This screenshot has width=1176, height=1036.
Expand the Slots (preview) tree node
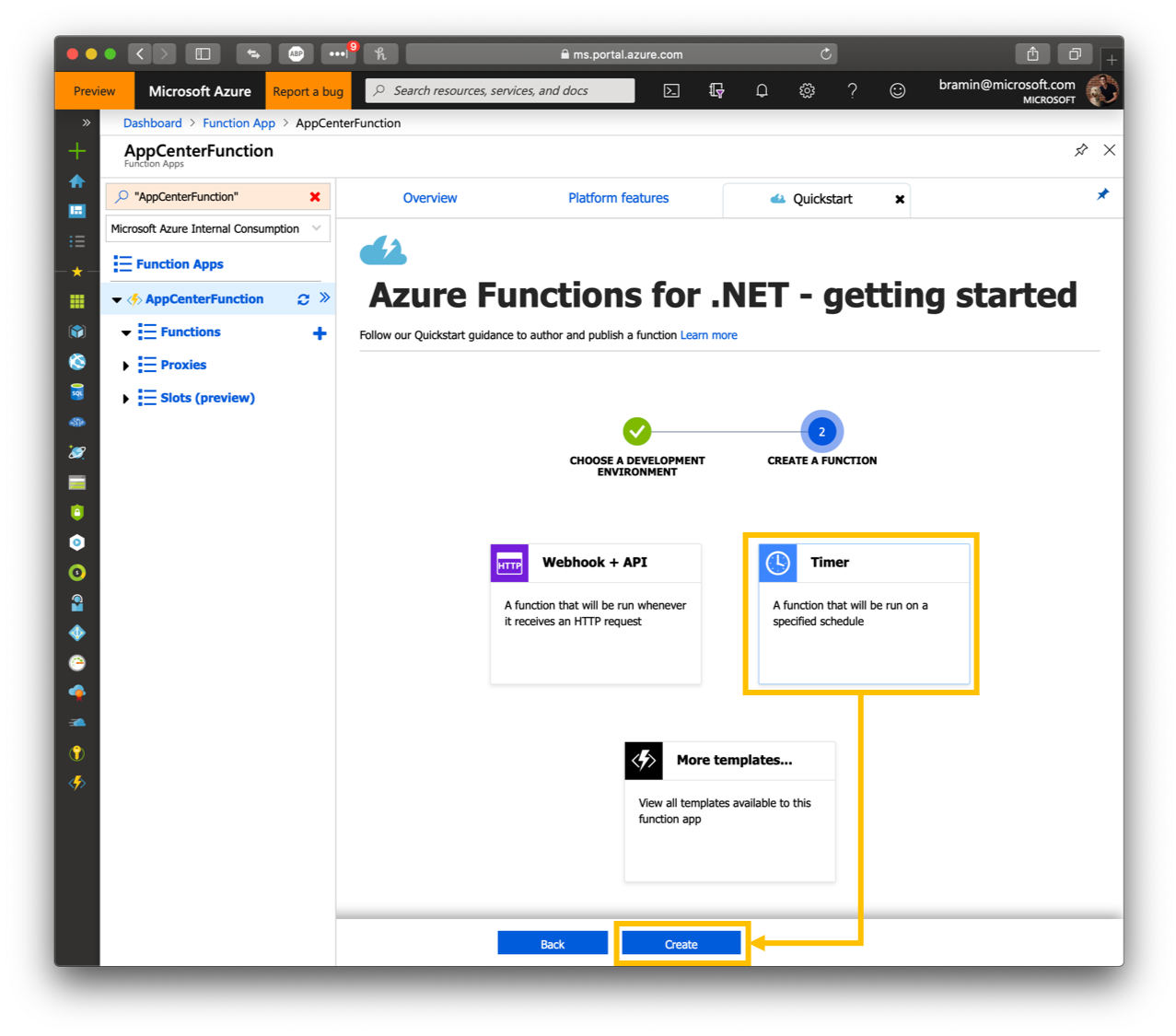126,399
